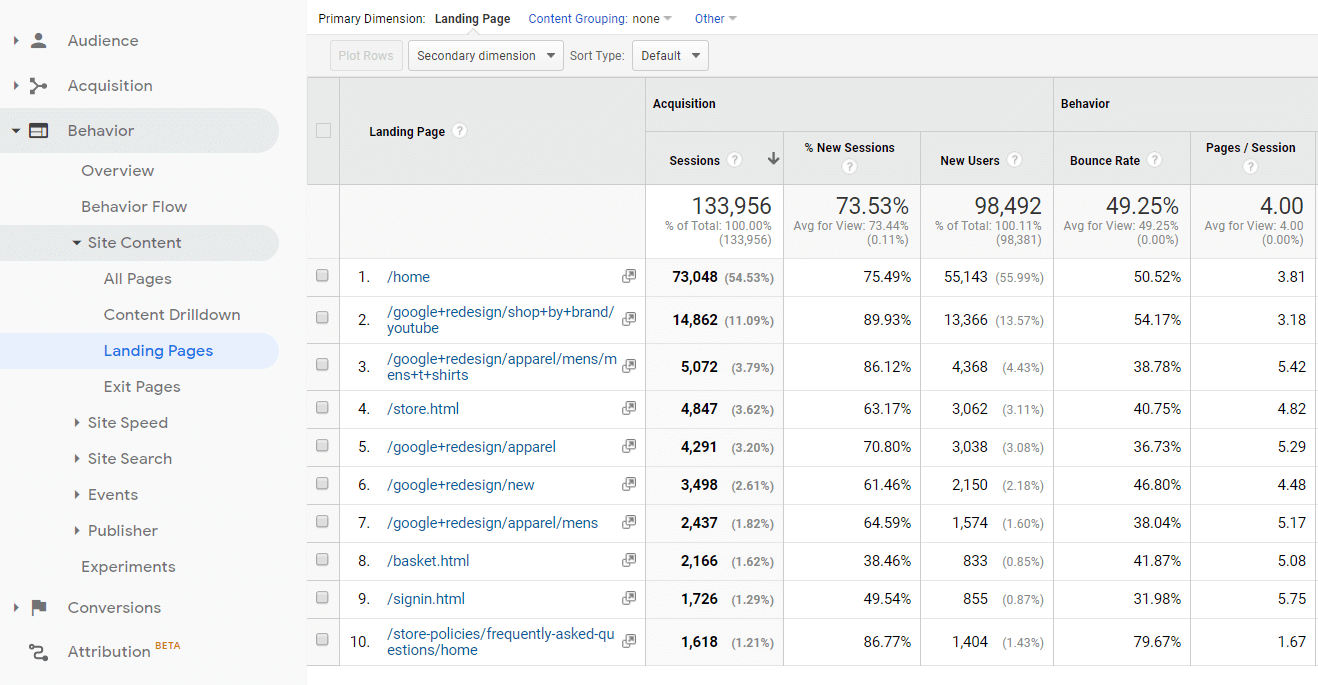Click the Plot Rows button
Image resolution: width=1318 pixels, height=685 pixels.
tap(366, 56)
